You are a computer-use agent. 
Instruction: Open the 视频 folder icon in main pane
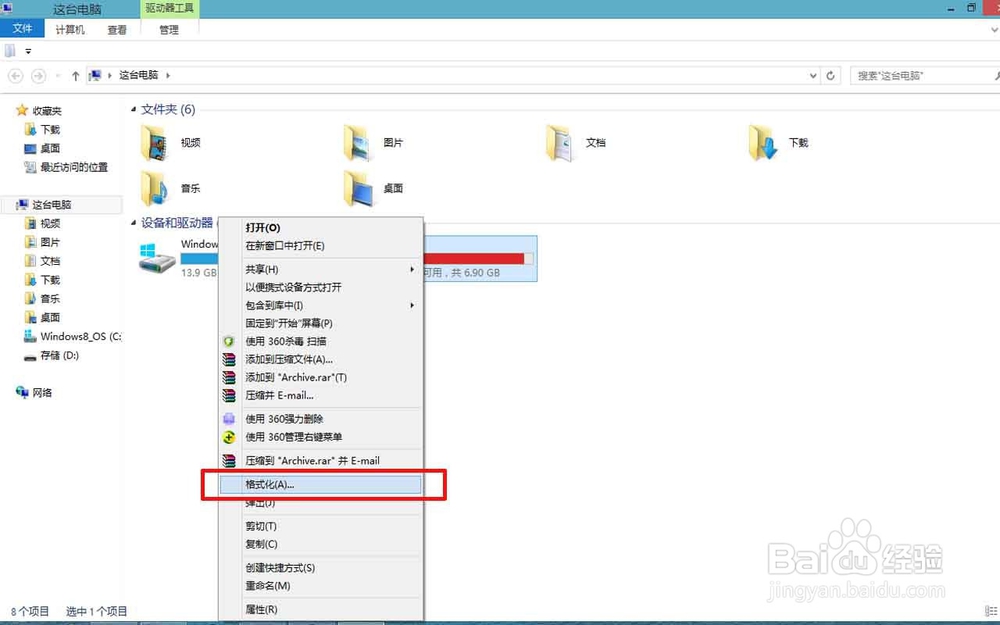click(154, 143)
